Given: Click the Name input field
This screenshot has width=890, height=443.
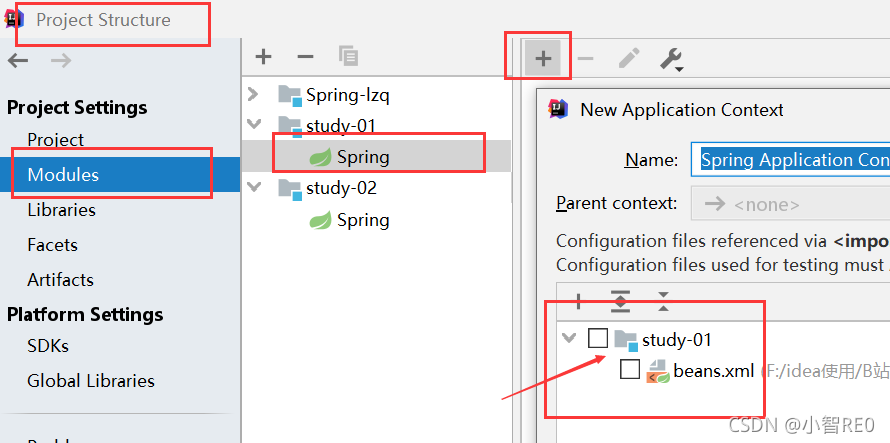Looking at the screenshot, I should (x=790, y=159).
